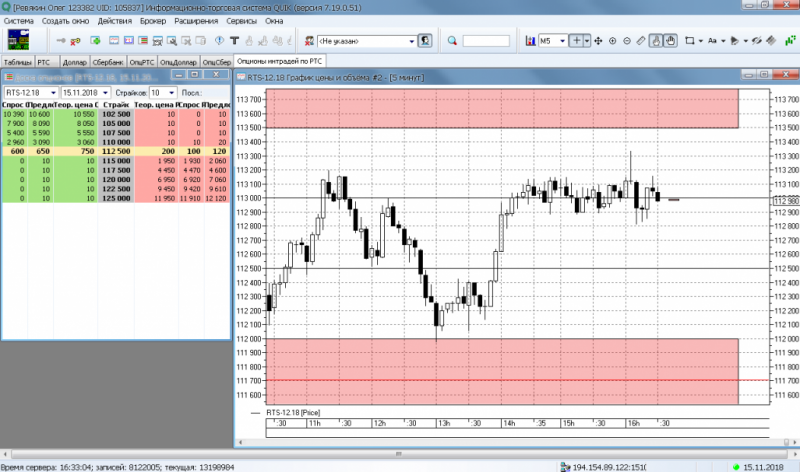The width and height of the screenshot is (800, 472).
Task: Expand the crosshair tool dropdown arrow
Action: (587, 41)
